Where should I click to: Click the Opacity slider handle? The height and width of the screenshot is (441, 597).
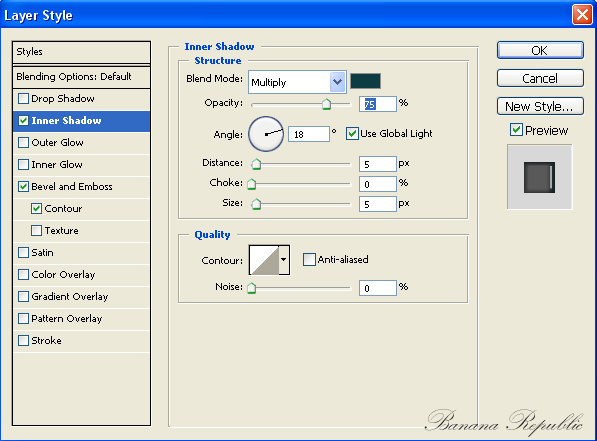326,104
